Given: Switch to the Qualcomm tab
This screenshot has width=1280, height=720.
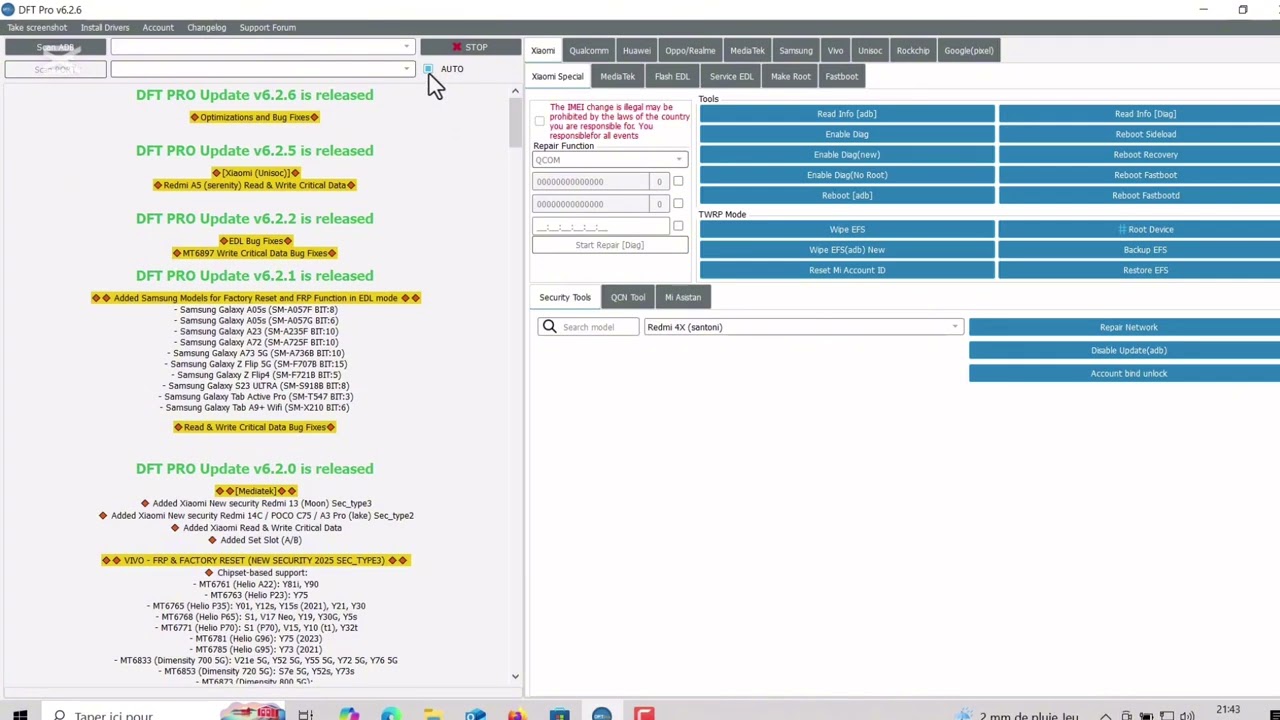Looking at the screenshot, I should click(589, 50).
